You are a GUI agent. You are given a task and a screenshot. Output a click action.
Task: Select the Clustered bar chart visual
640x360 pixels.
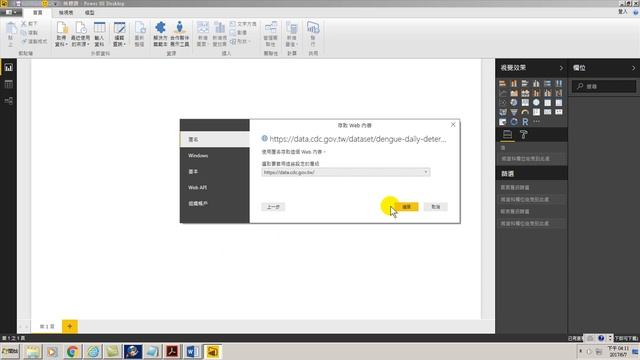click(x=525, y=84)
